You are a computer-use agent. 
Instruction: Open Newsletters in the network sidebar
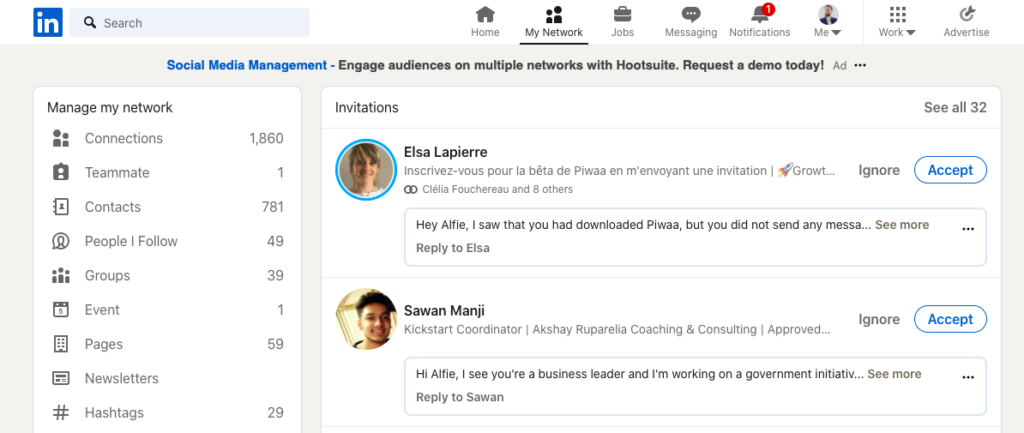point(121,378)
